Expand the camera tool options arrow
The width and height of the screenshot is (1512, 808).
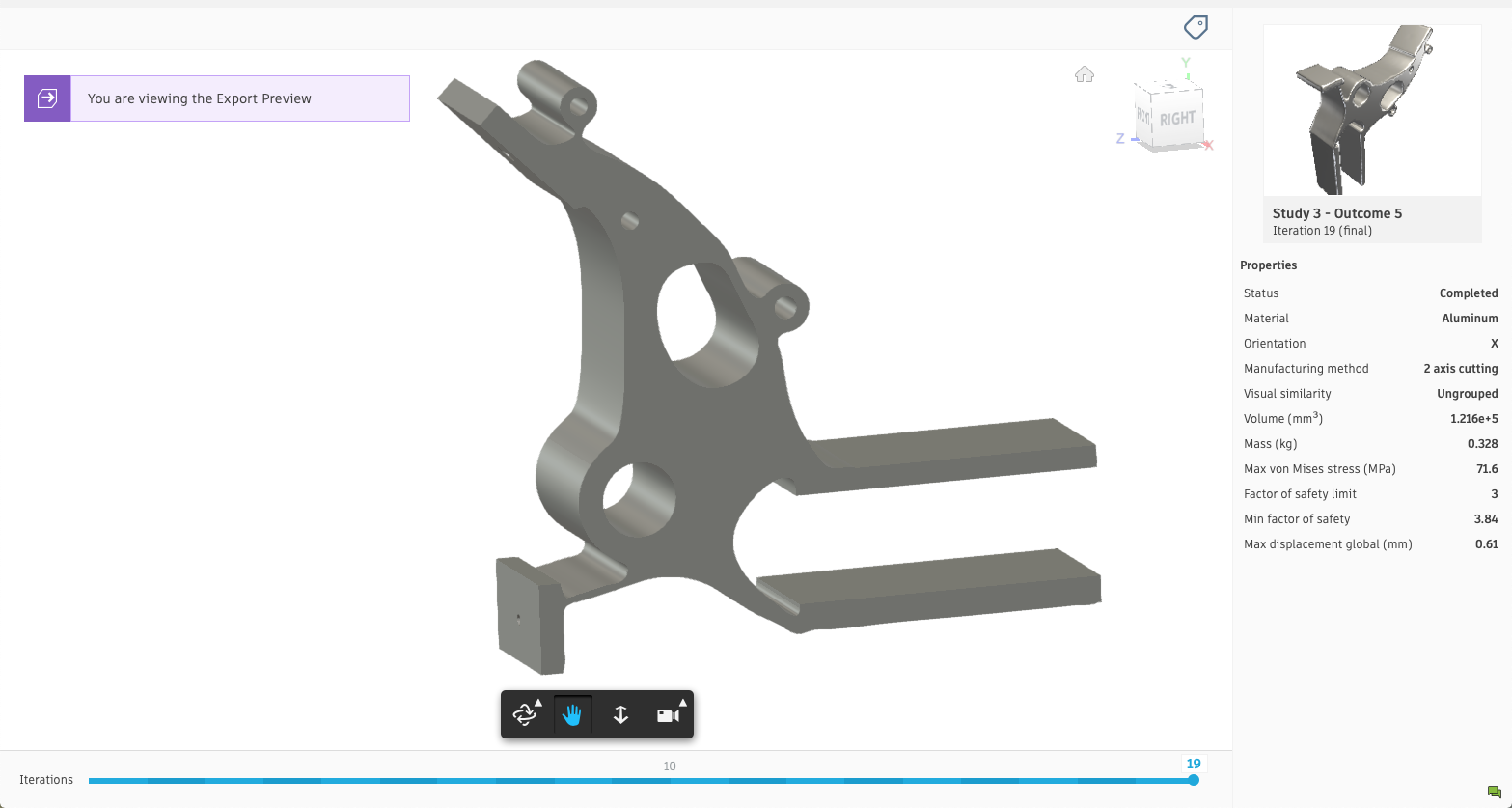(x=683, y=703)
